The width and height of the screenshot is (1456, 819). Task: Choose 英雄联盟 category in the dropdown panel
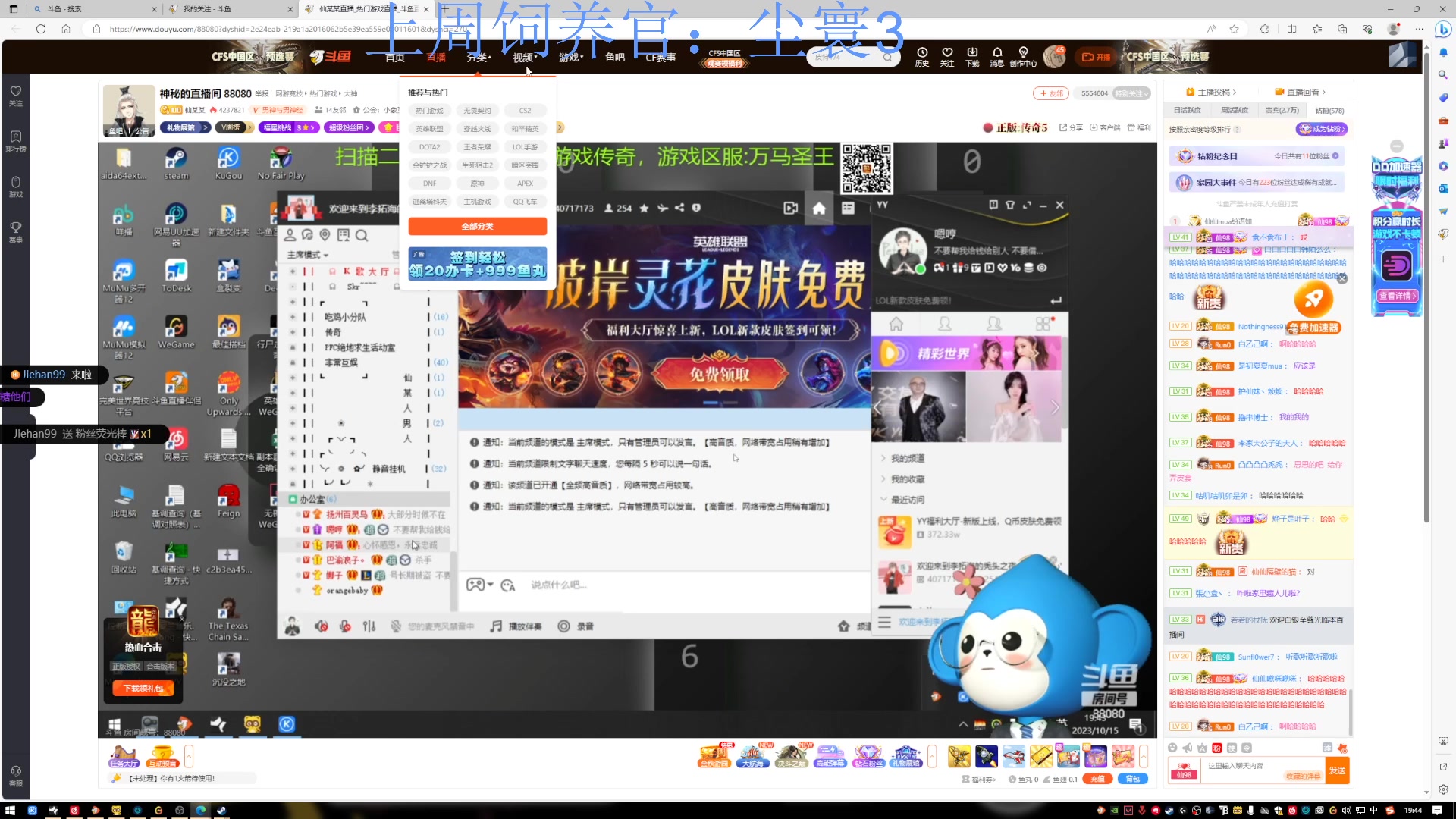pyautogui.click(x=429, y=129)
